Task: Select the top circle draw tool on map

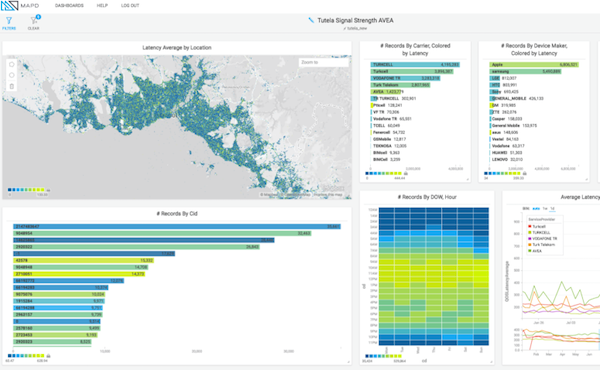Action: click(11, 64)
